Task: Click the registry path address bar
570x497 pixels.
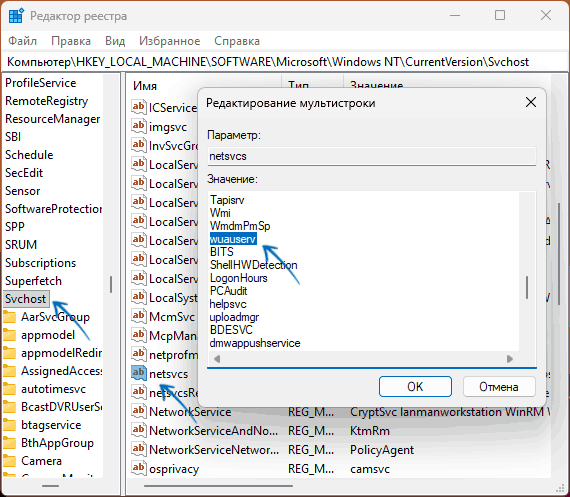Action: pyautogui.click(x=285, y=62)
